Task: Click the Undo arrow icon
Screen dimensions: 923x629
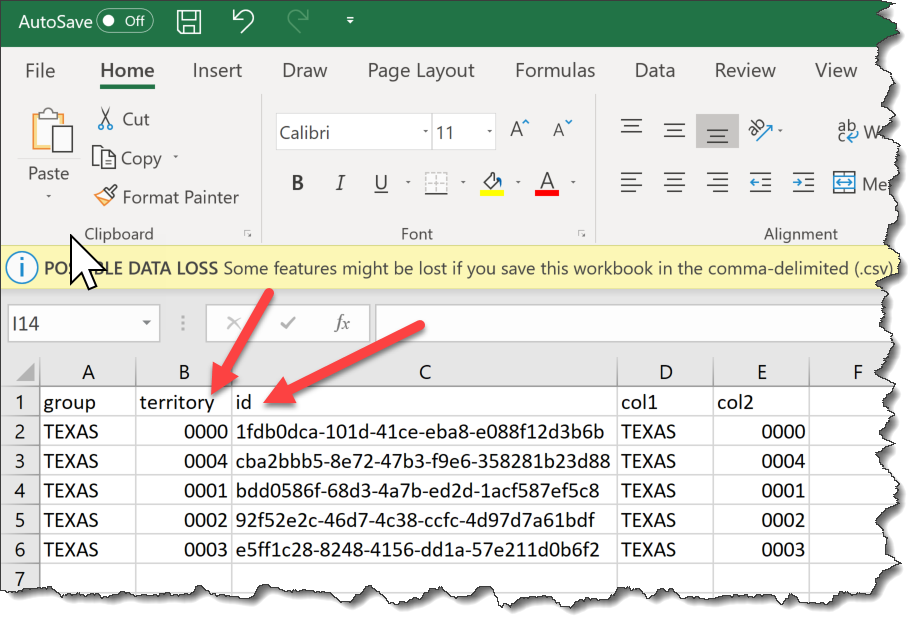Action: tap(242, 20)
